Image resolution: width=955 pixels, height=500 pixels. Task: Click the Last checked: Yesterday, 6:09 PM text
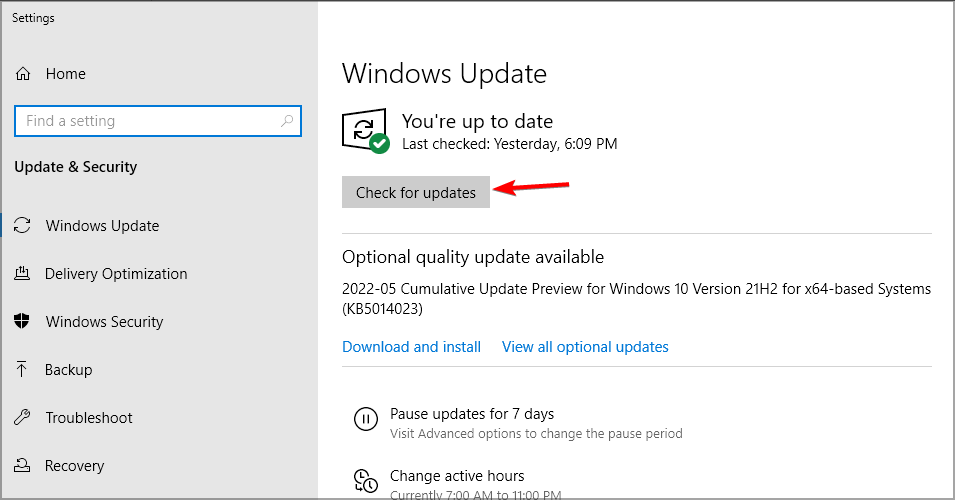pyautogui.click(x=509, y=144)
